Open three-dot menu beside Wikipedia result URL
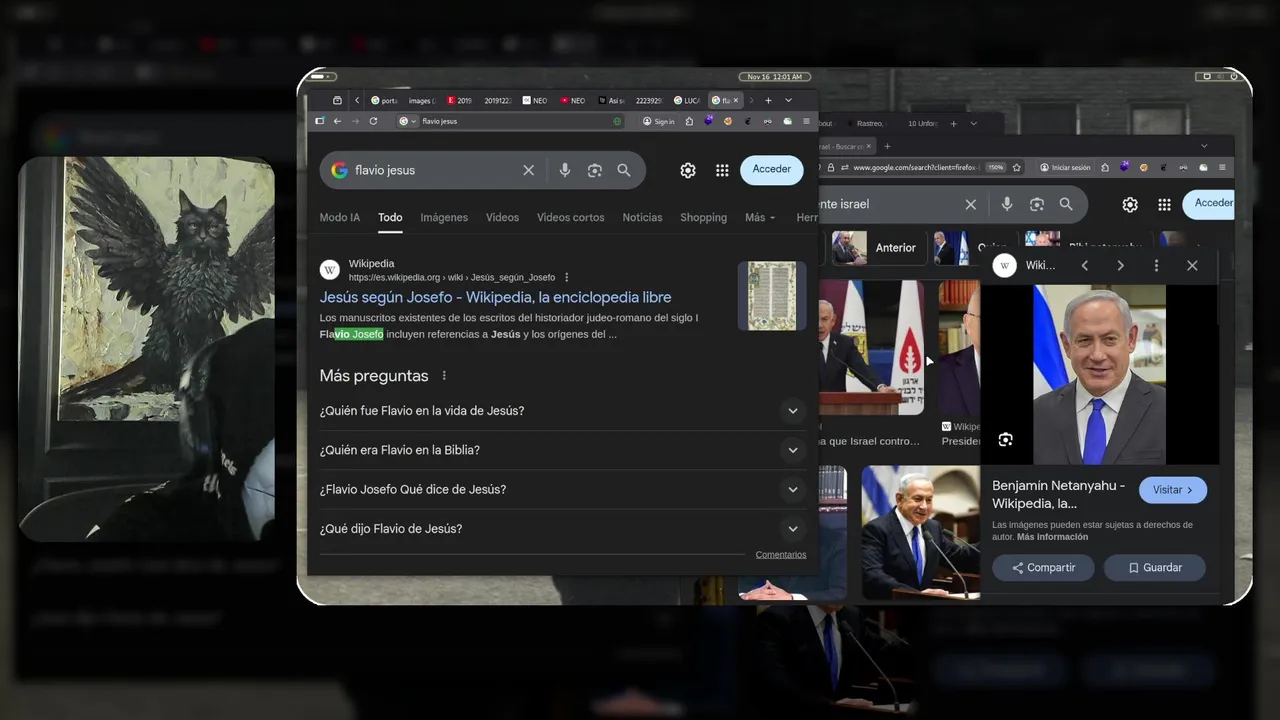 (567, 277)
